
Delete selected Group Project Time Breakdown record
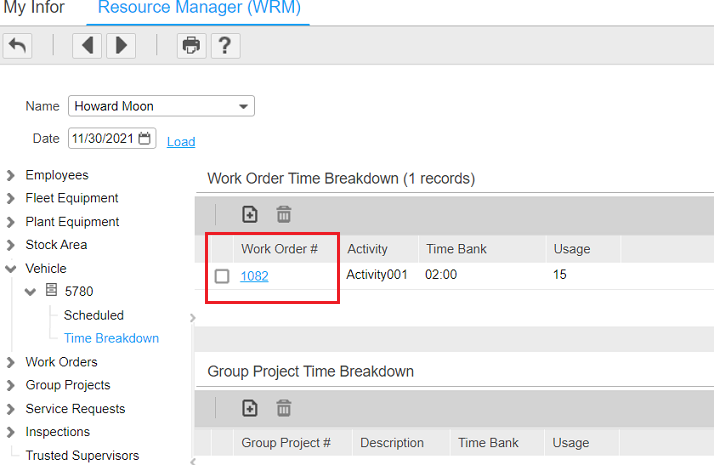click(284, 407)
